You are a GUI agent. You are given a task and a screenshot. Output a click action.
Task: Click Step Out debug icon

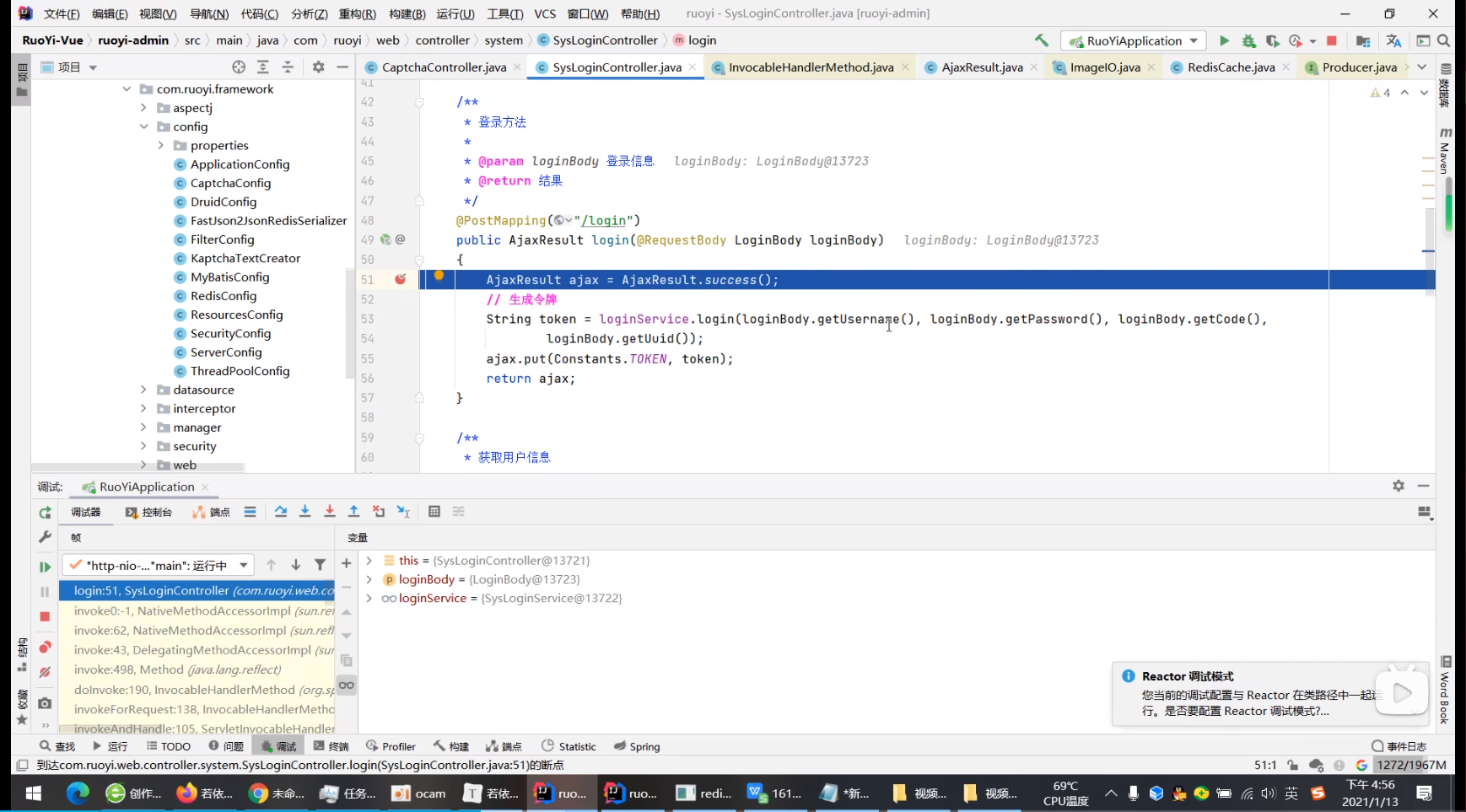pyautogui.click(x=354, y=512)
